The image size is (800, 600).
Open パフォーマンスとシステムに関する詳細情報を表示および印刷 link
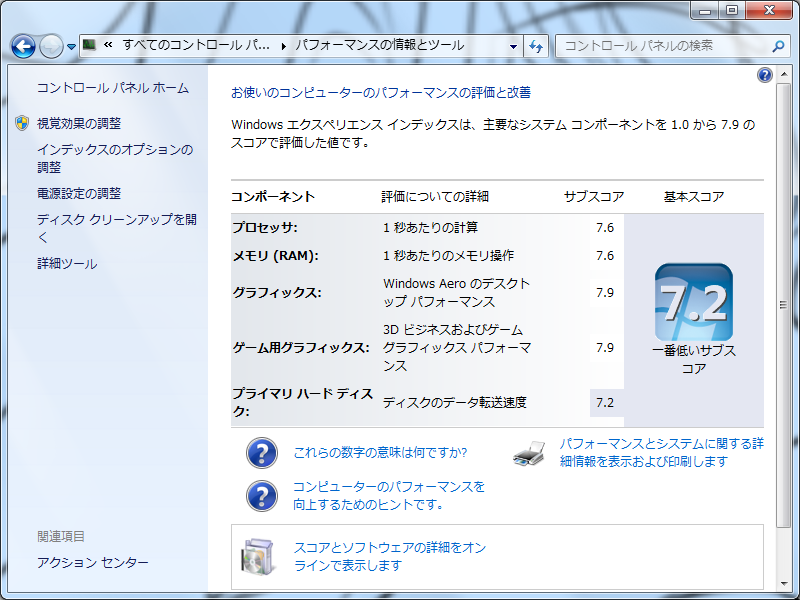click(662, 453)
